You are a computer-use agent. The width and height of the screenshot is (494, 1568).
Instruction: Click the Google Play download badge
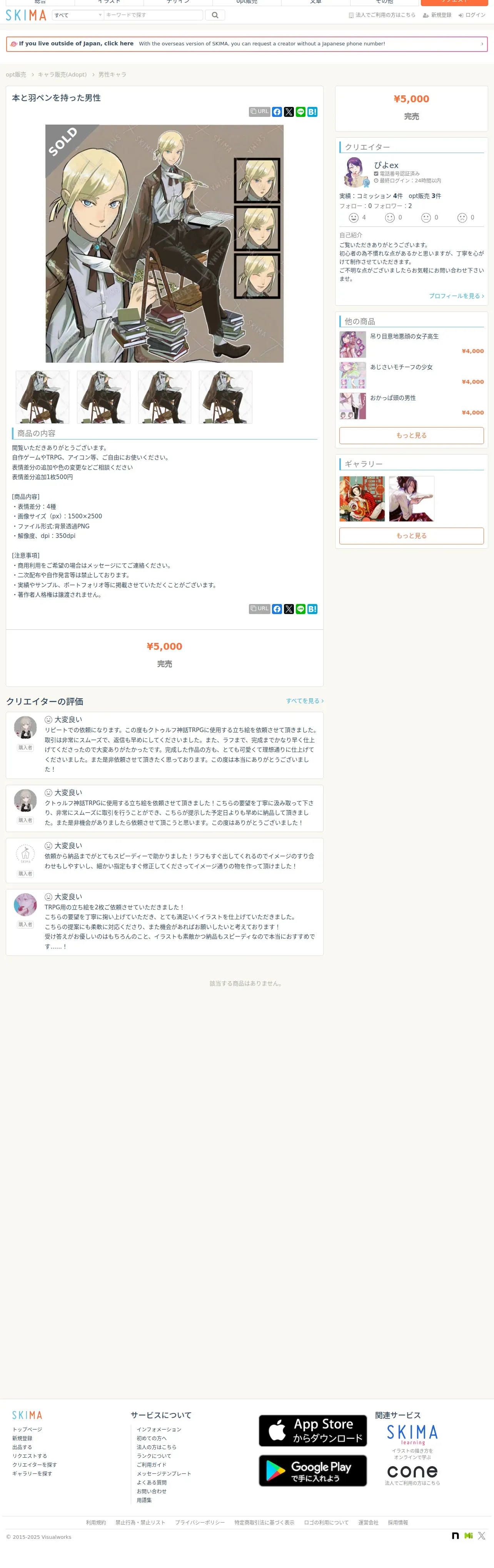click(313, 1471)
